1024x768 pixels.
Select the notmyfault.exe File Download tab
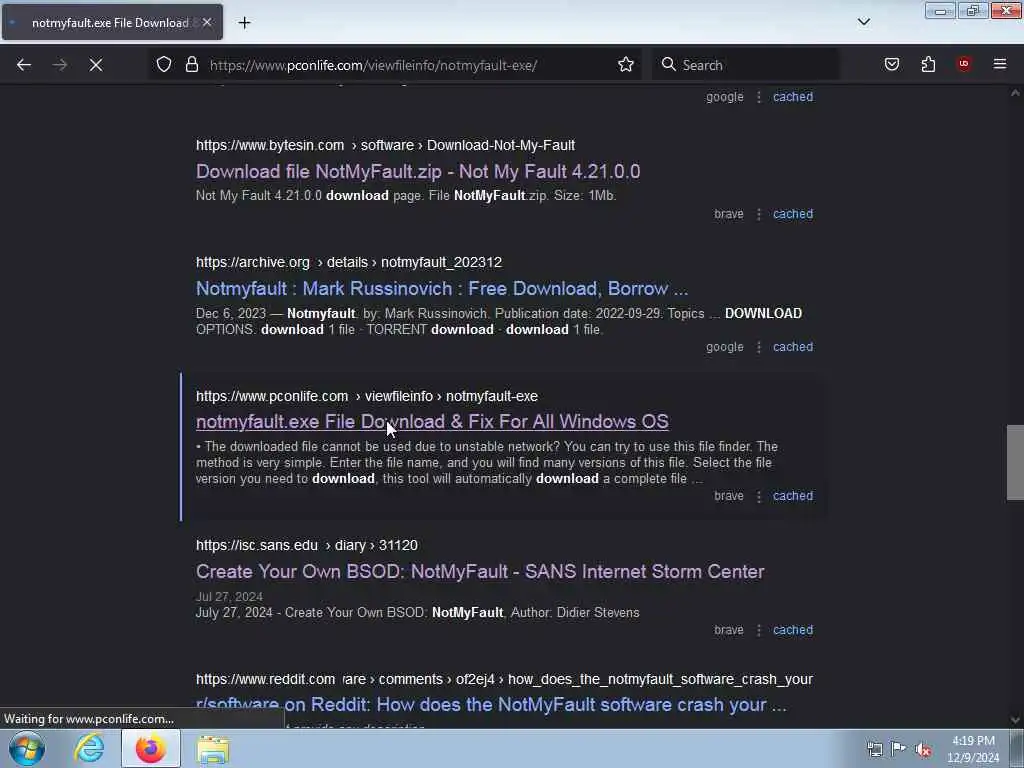pos(112,23)
